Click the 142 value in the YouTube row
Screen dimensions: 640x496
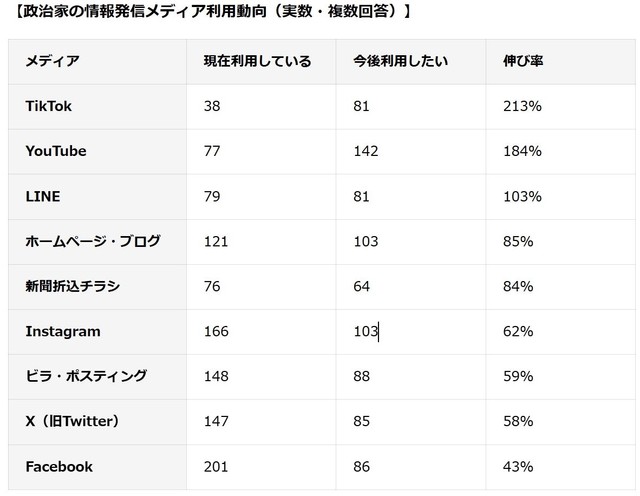click(x=365, y=151)
